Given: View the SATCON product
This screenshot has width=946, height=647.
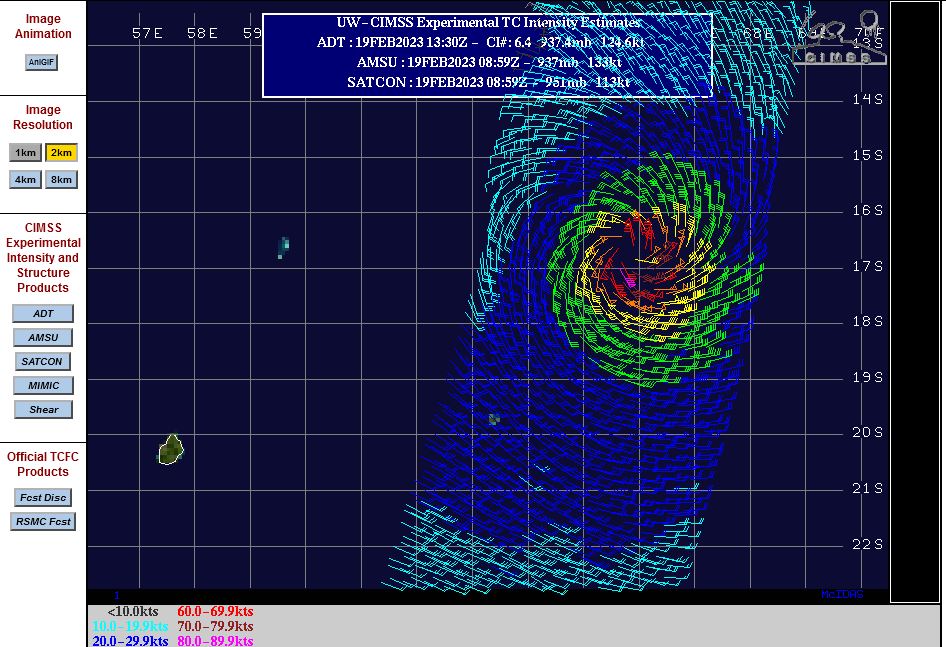Looking at the screenshot, I should (x=43, y=362).
